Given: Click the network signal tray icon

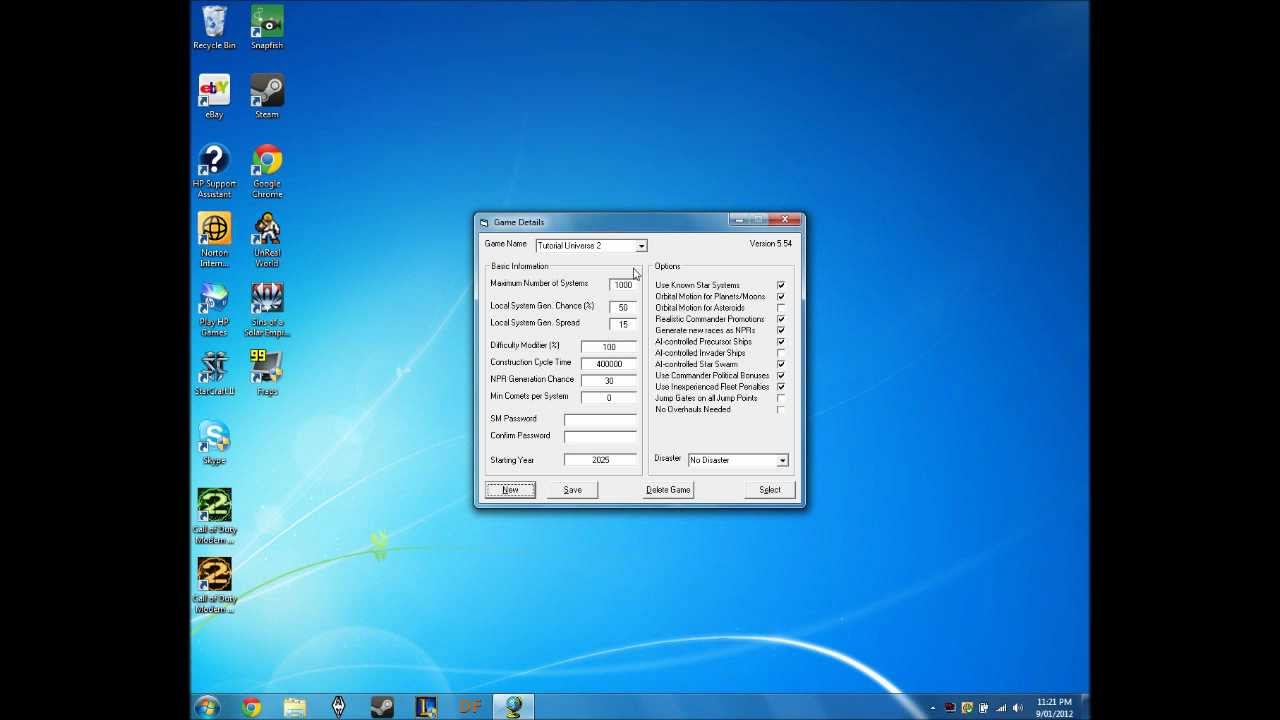Looking at the screenshot, I should pyautogui.click(x=1001, y=708).
